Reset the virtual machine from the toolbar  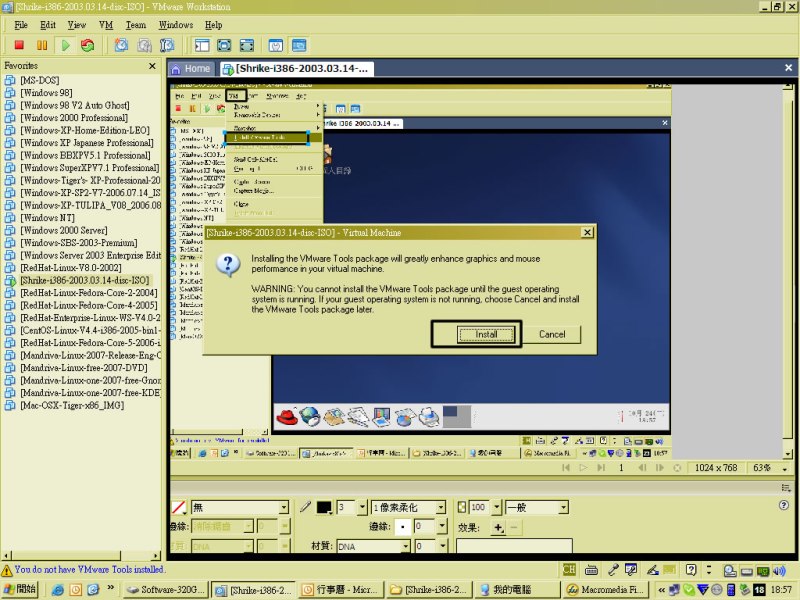(x=88, y=45)
